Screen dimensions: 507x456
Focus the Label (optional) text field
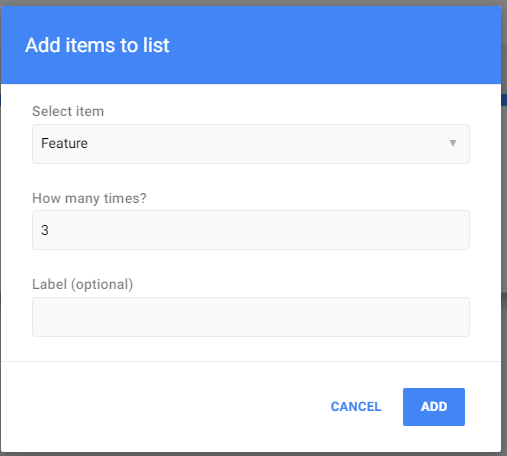tap(251, 317)
